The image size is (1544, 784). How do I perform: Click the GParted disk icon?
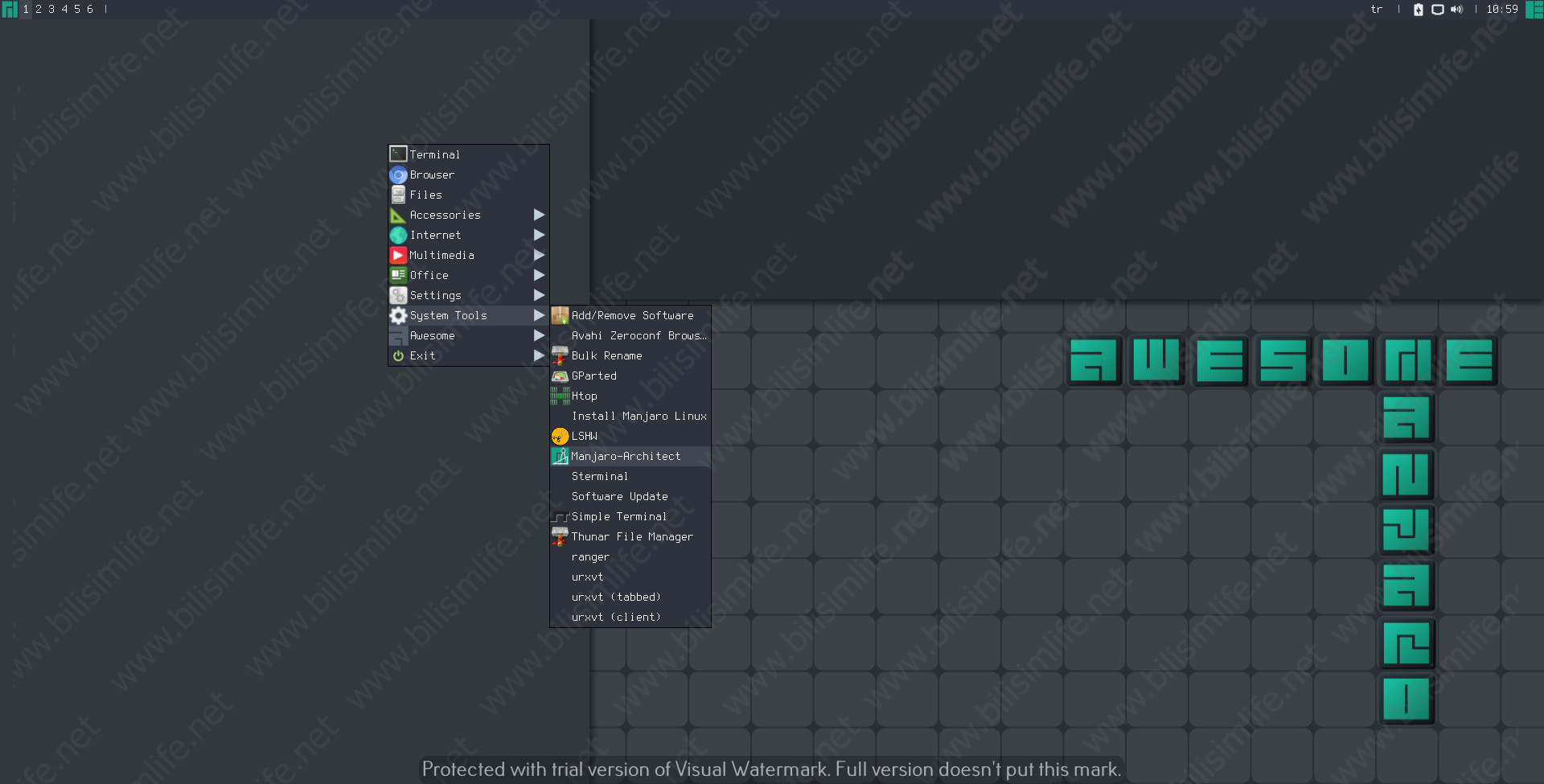click(560, 376)
